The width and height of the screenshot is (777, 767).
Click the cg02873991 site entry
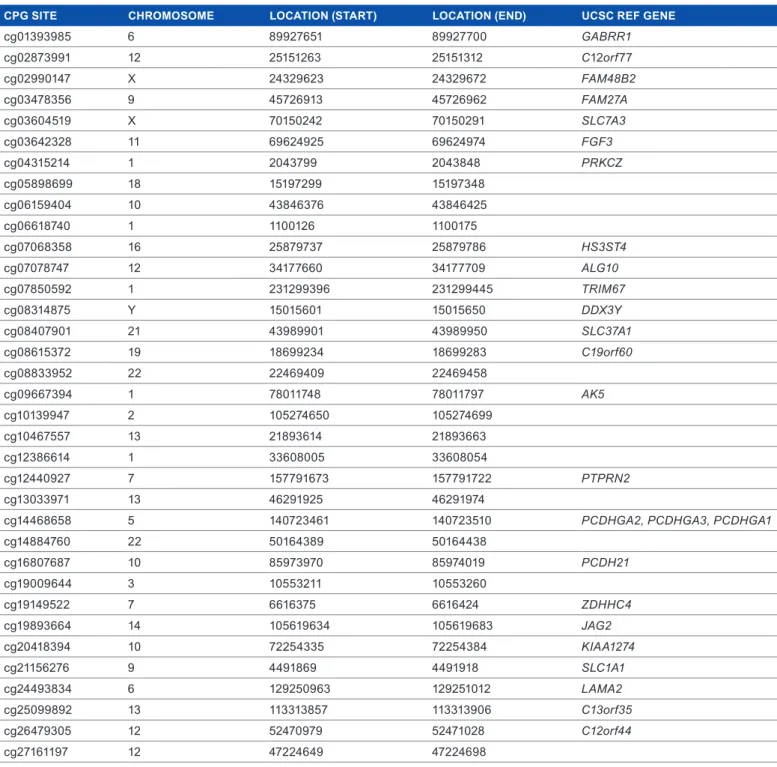(x=37, y=57)
